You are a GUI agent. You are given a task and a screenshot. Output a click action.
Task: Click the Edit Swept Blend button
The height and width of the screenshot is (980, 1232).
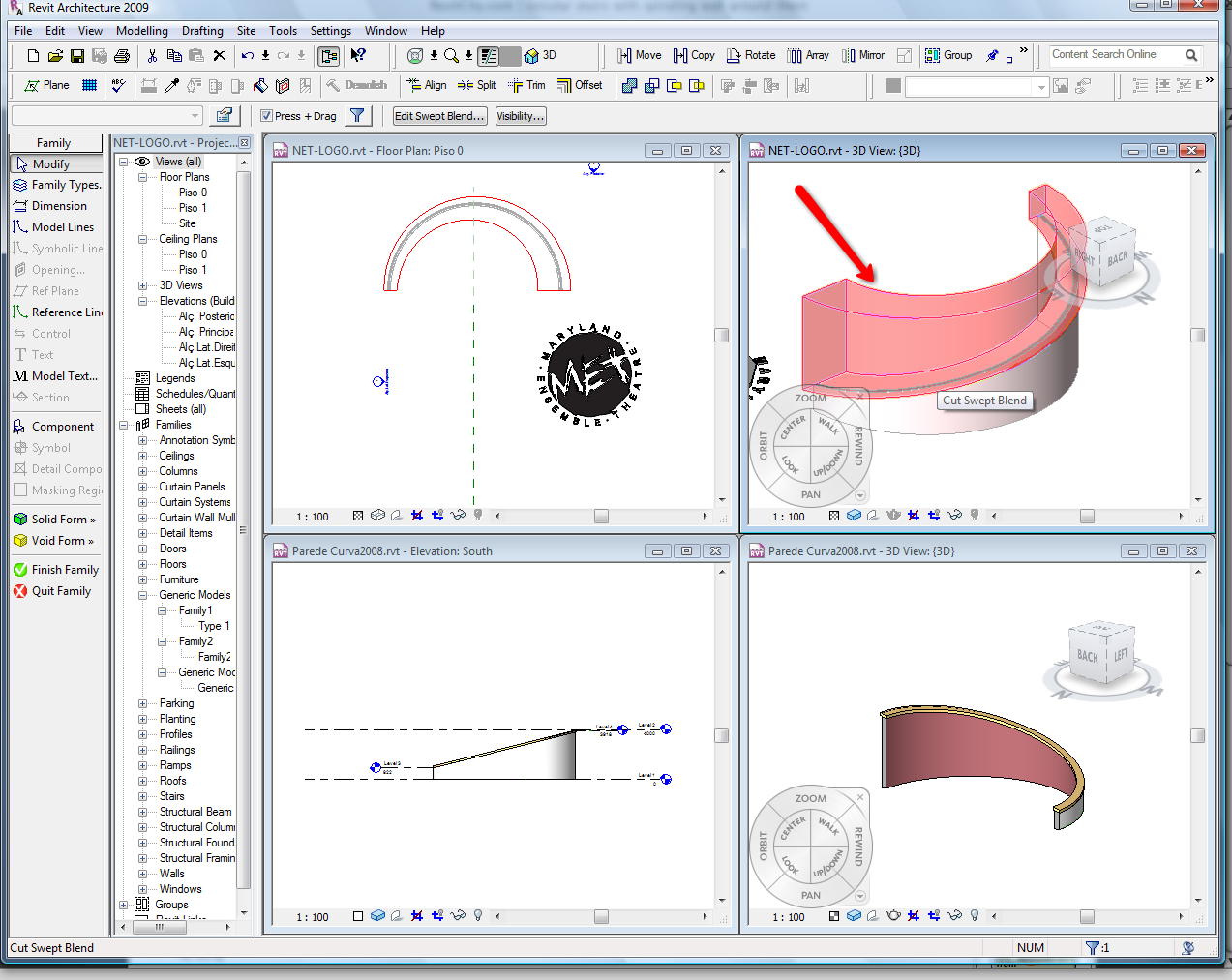coord(439,116)
